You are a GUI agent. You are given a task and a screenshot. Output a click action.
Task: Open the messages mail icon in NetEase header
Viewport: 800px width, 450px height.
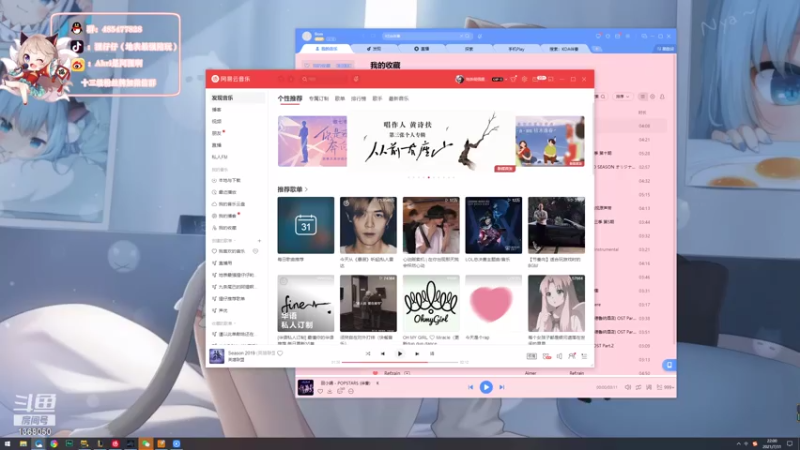pos(536,79)
